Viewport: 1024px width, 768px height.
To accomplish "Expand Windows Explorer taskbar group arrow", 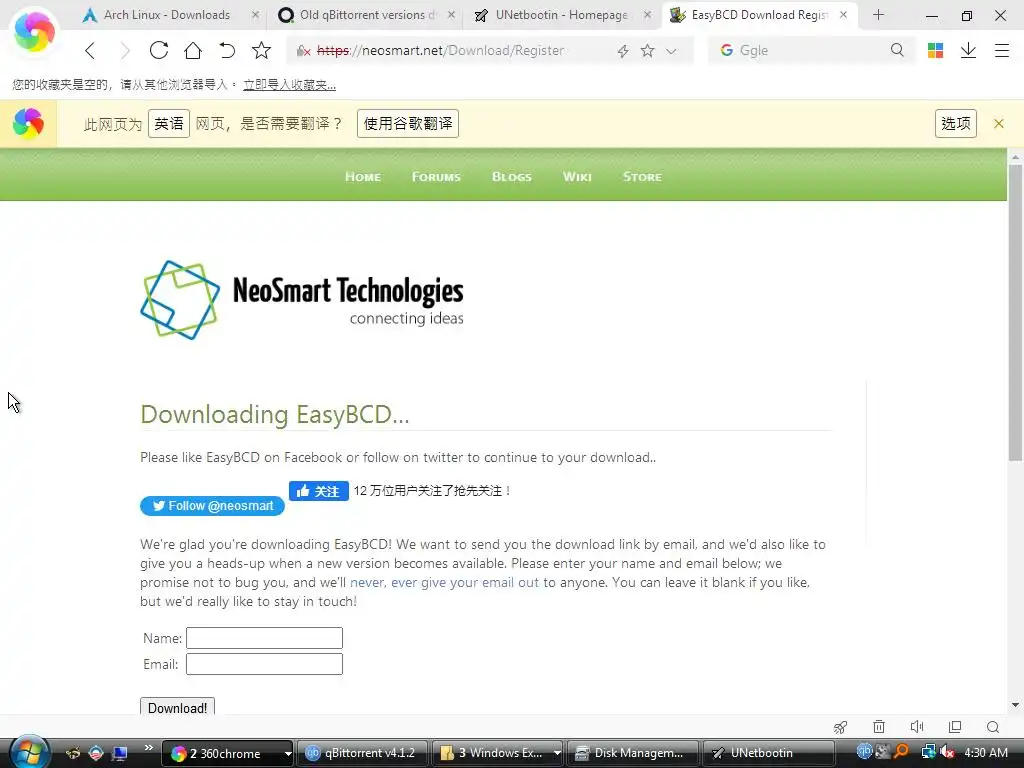I will (557, 753).
